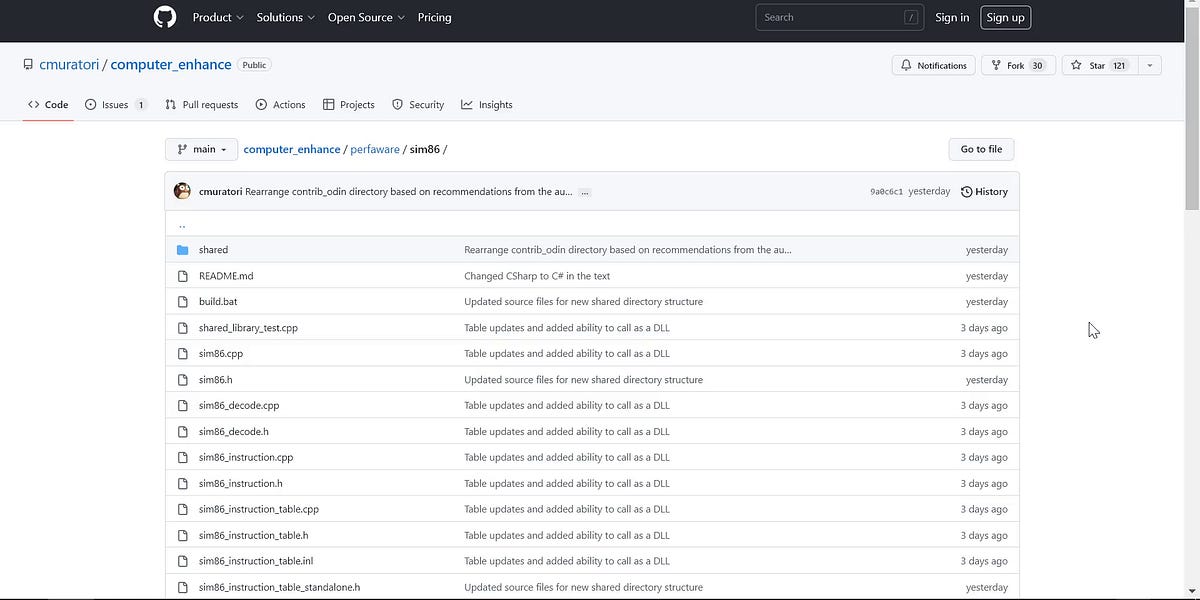Open the shared folder via its folder icon
This screenshot has width=1200, height=600.
pyautogui.click(x=183, y=249)
